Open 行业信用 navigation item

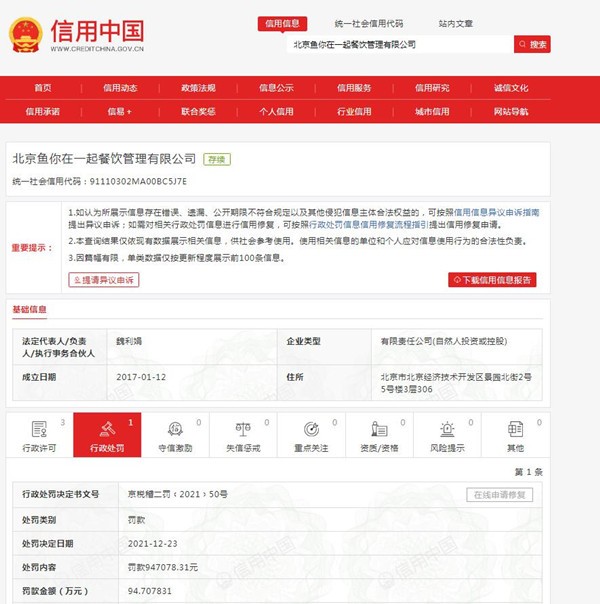point(354,112)
